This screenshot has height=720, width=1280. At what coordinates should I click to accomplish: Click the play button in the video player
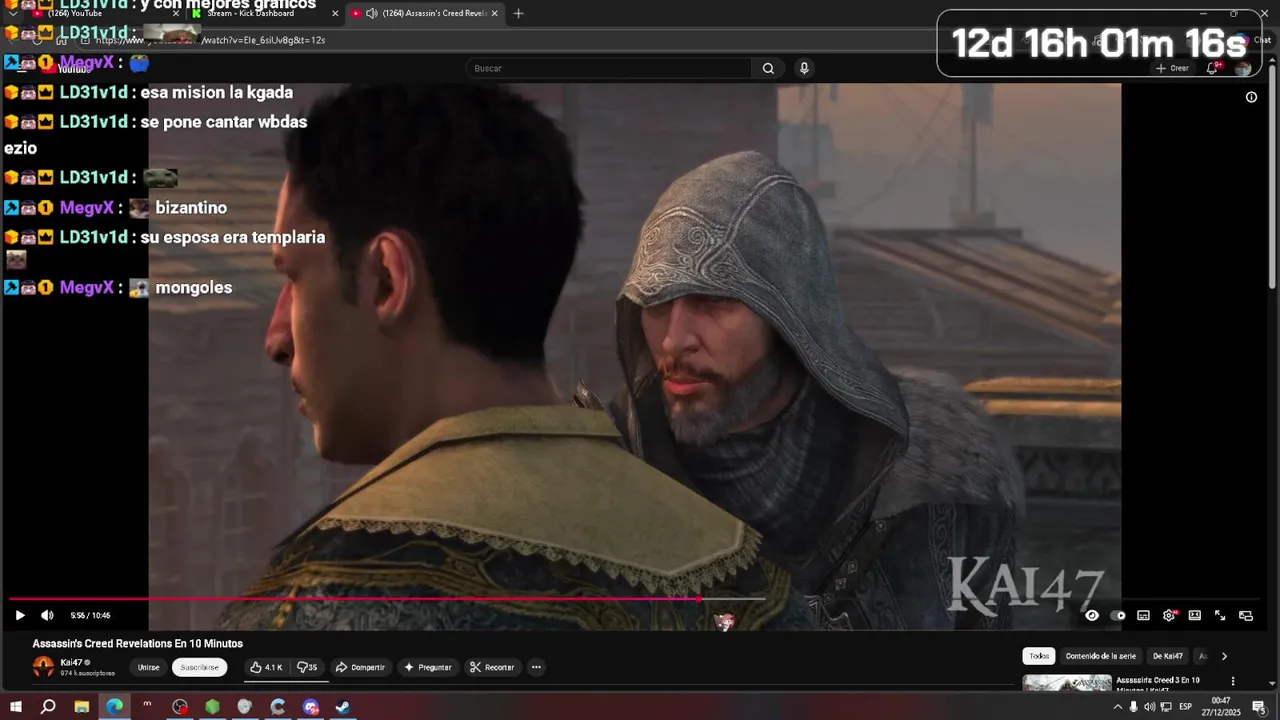tap(20, 615)
